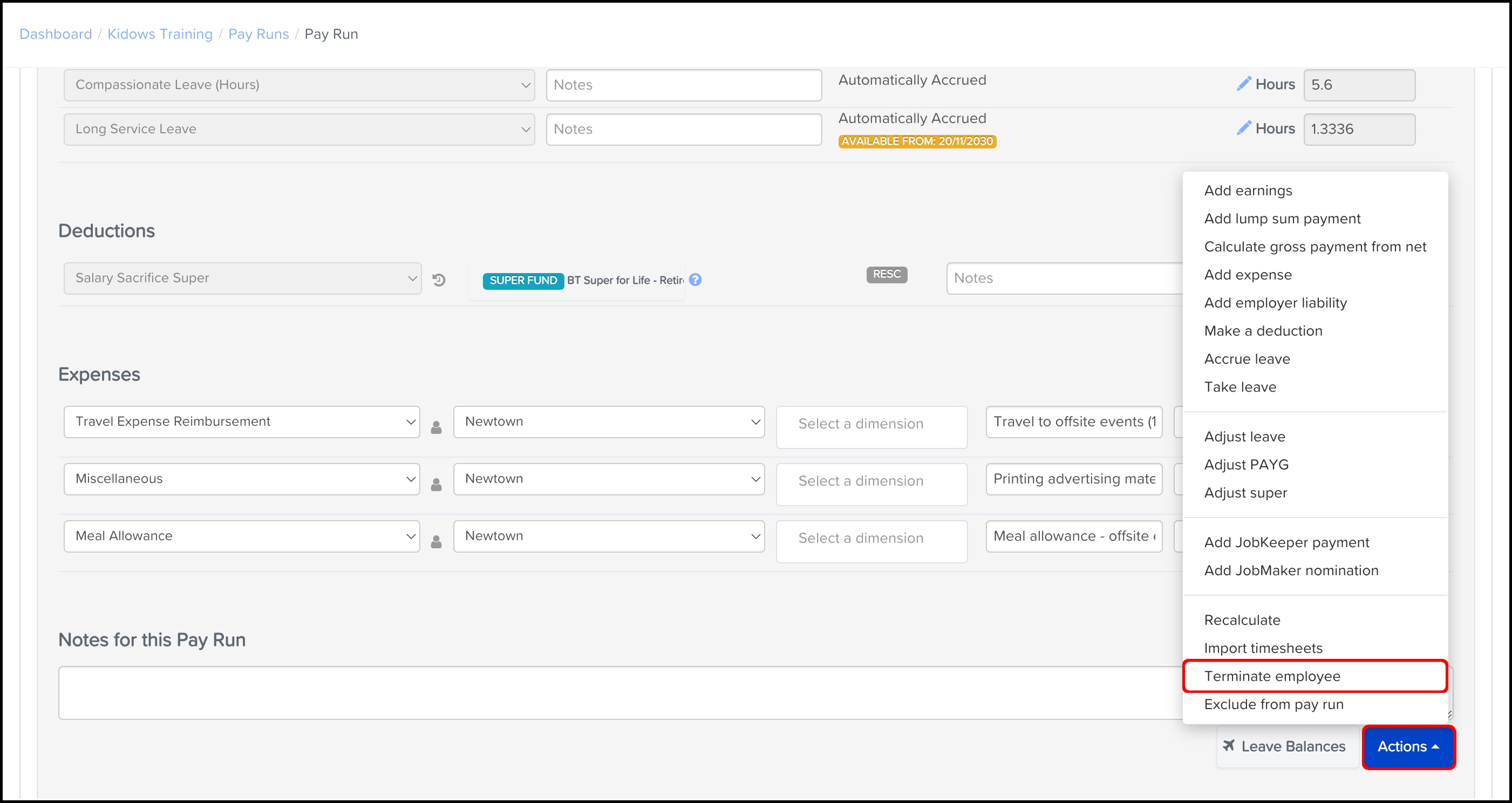Click the blue help question mark icon

coord(695,280)
